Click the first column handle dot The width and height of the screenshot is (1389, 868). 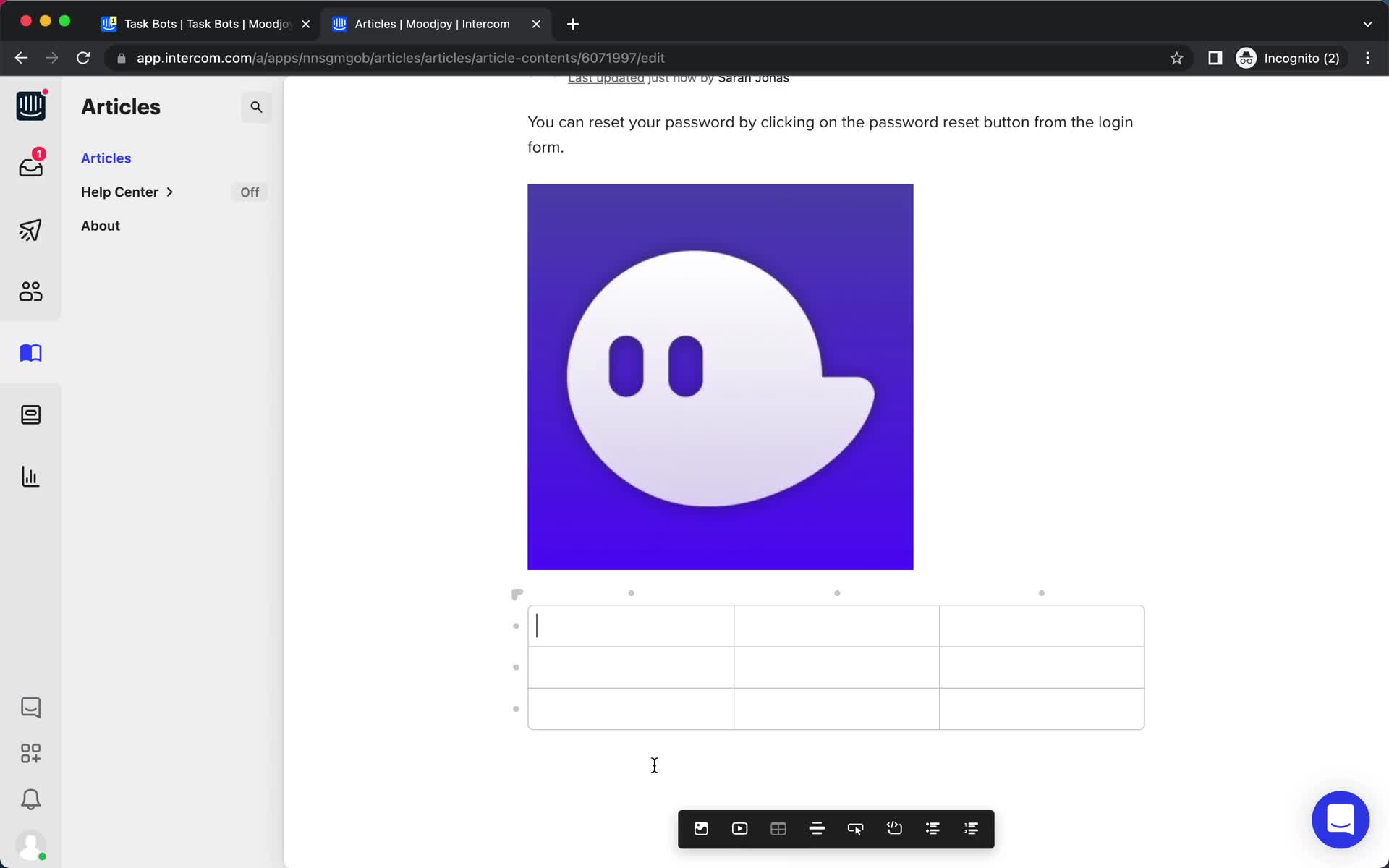pyautogui.click(x=631, y=593)
